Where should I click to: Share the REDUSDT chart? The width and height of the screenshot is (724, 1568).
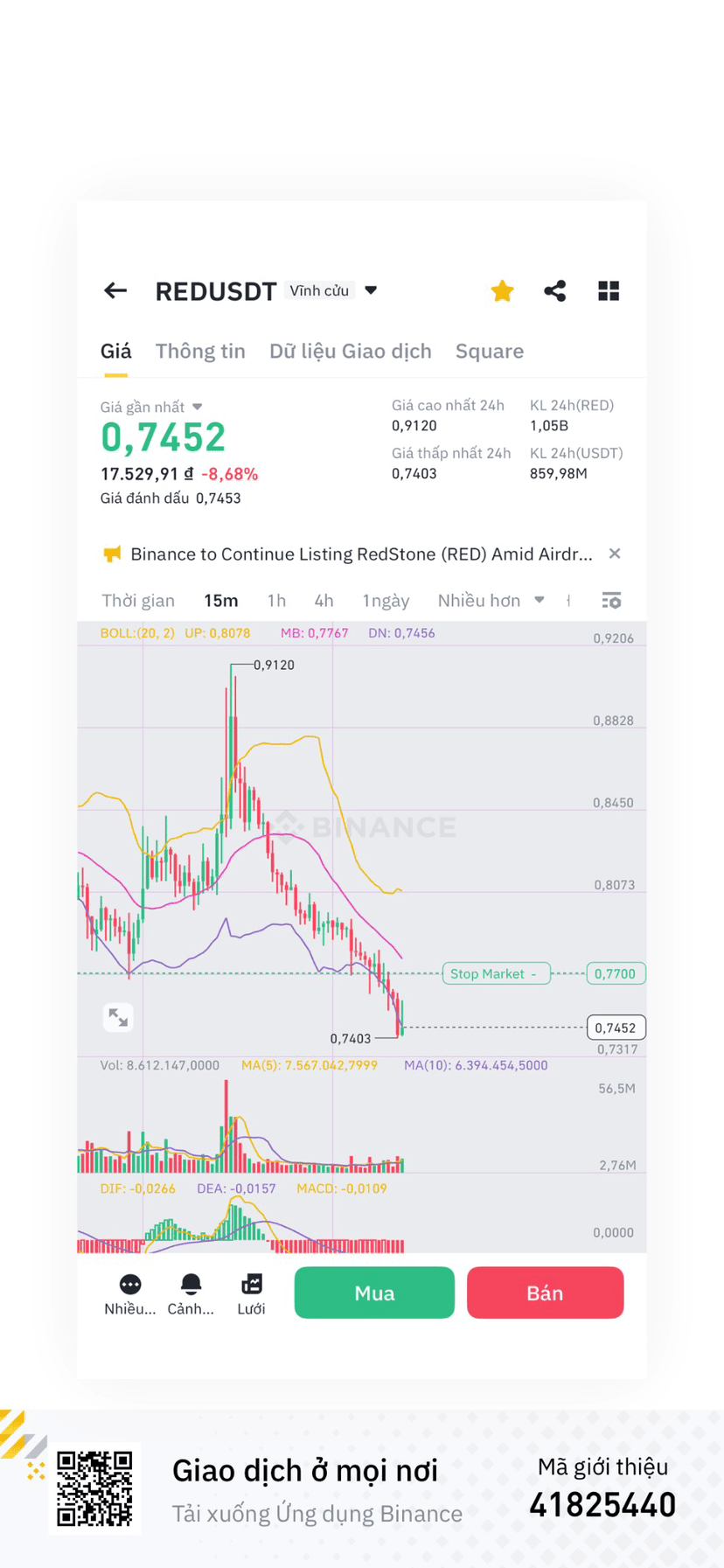[x=555, y=290]
